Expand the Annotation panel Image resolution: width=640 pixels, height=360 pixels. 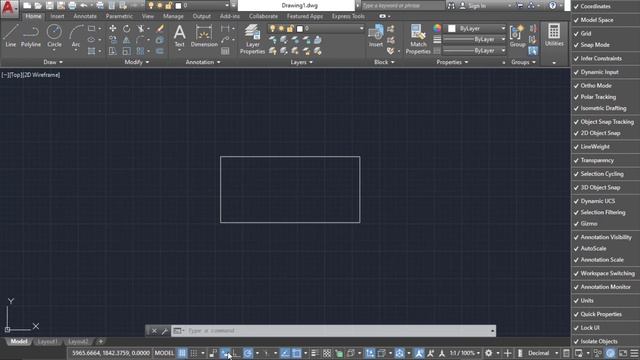click(x=203, y=62)
